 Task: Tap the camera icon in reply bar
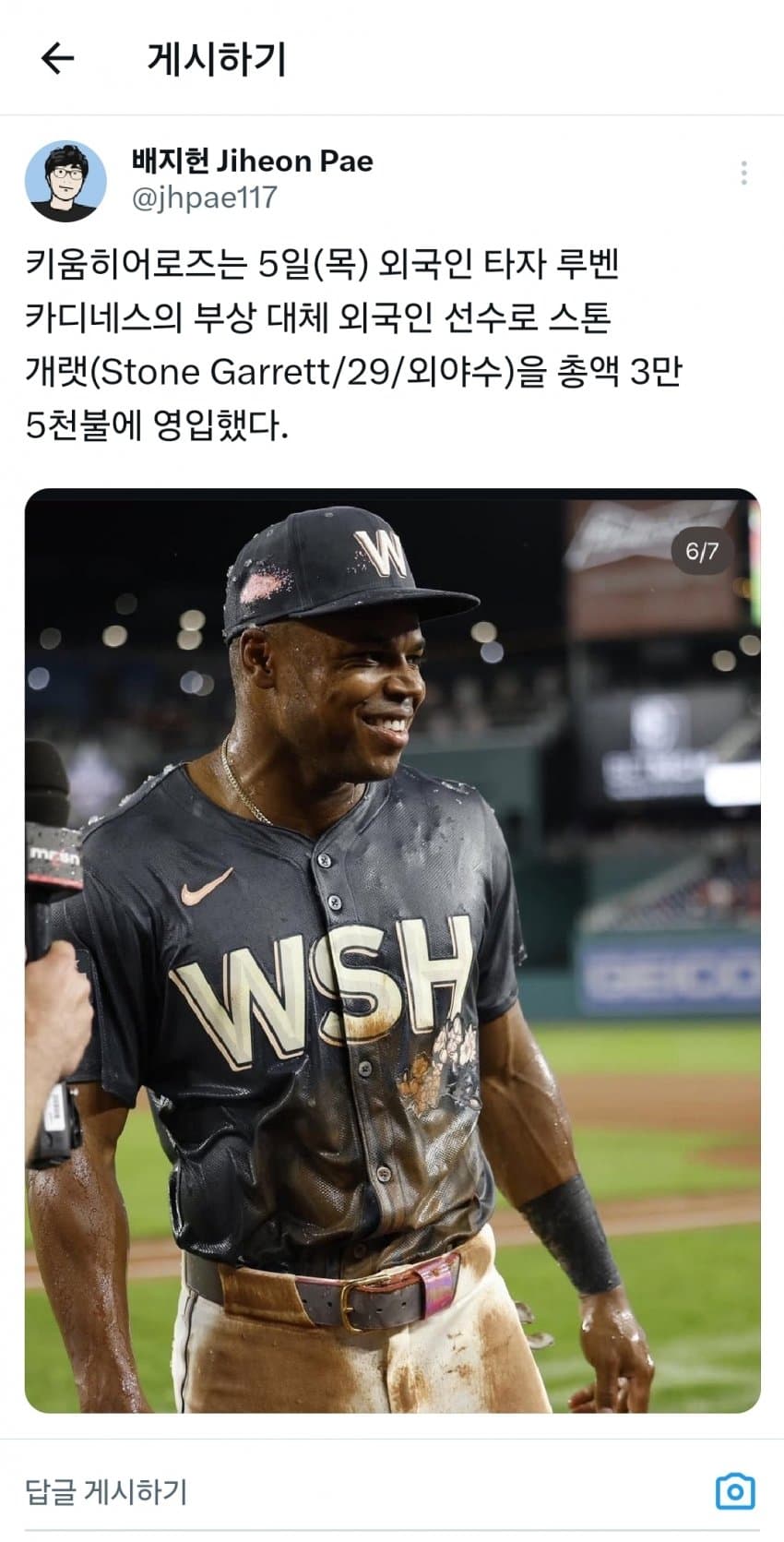pyautogui.click(x=735, y=1491)
